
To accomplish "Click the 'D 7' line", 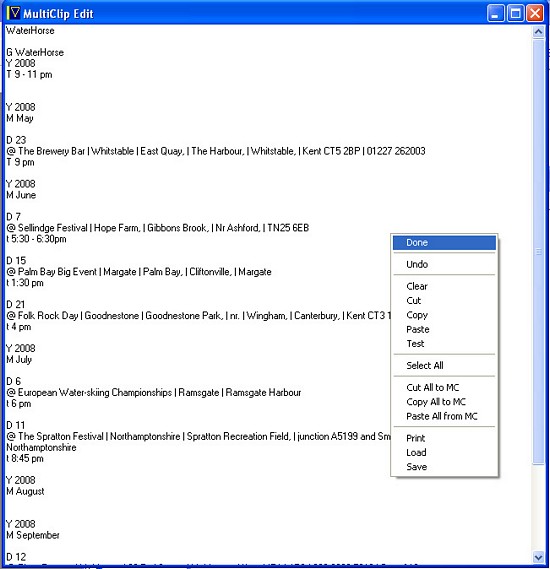I will coord(13,217).
